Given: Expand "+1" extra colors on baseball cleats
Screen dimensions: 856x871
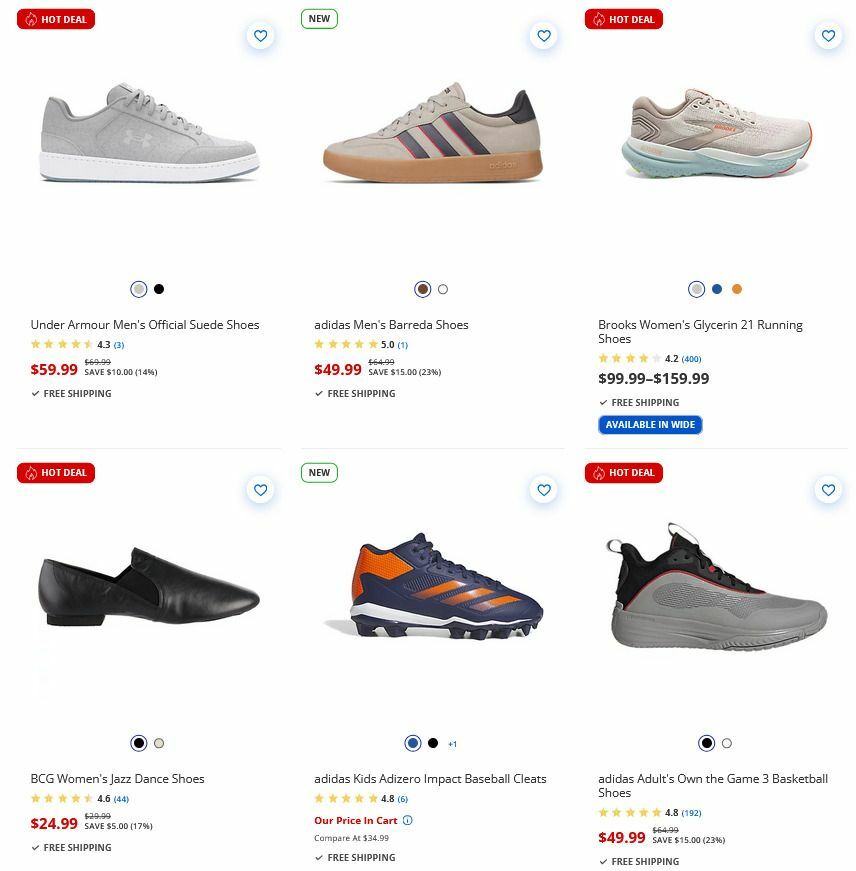Looking at the screenshot, I should click(452, 743).
